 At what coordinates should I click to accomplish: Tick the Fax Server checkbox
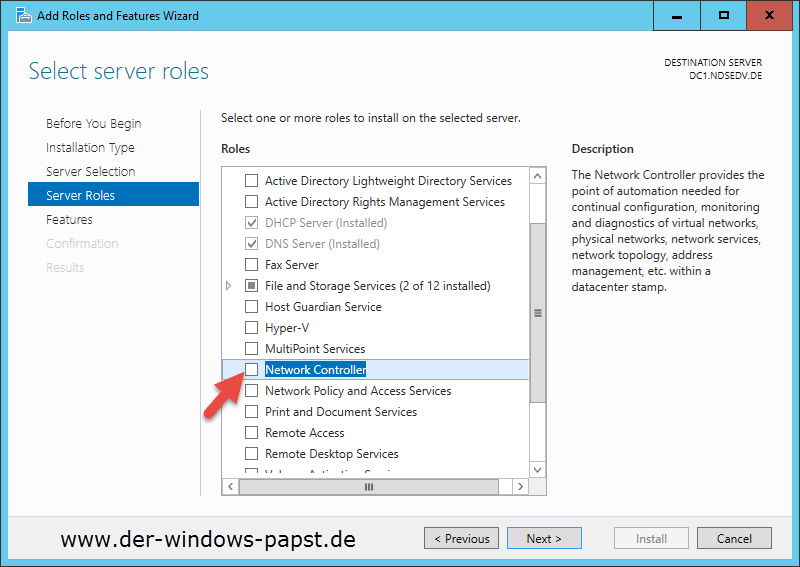click(252, 265)
